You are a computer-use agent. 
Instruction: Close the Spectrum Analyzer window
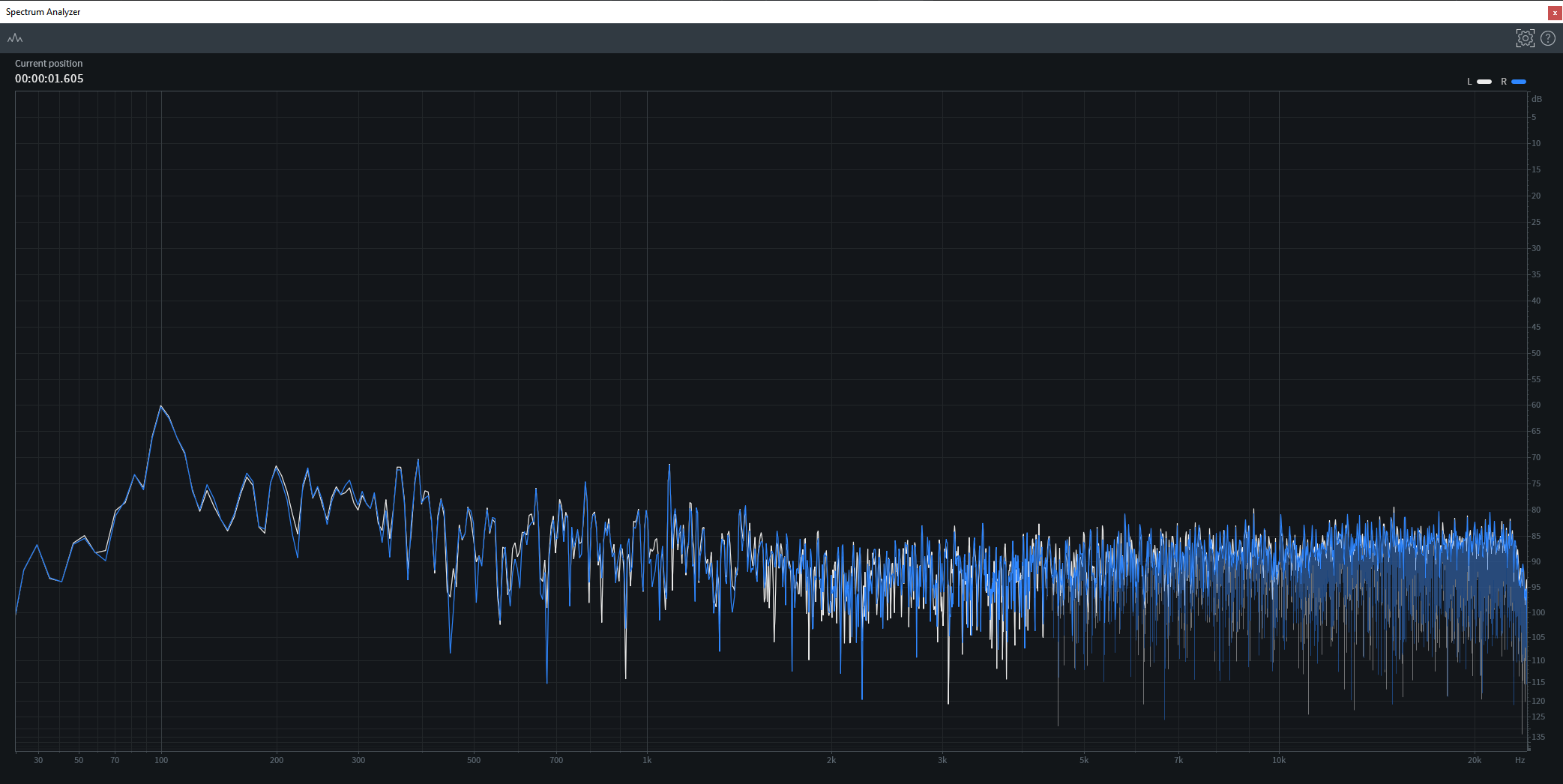tap(1555, 13)
